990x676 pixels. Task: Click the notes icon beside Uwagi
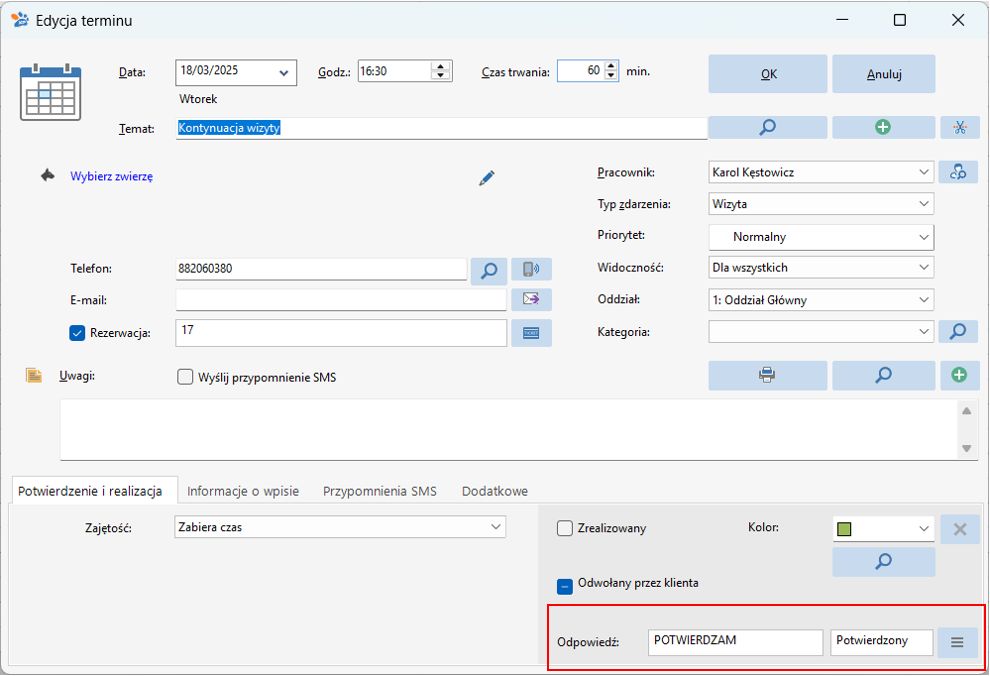(33, 375)
